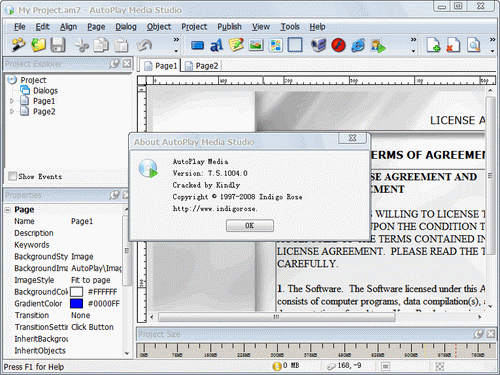Open the Publish menu

[229, 27]
